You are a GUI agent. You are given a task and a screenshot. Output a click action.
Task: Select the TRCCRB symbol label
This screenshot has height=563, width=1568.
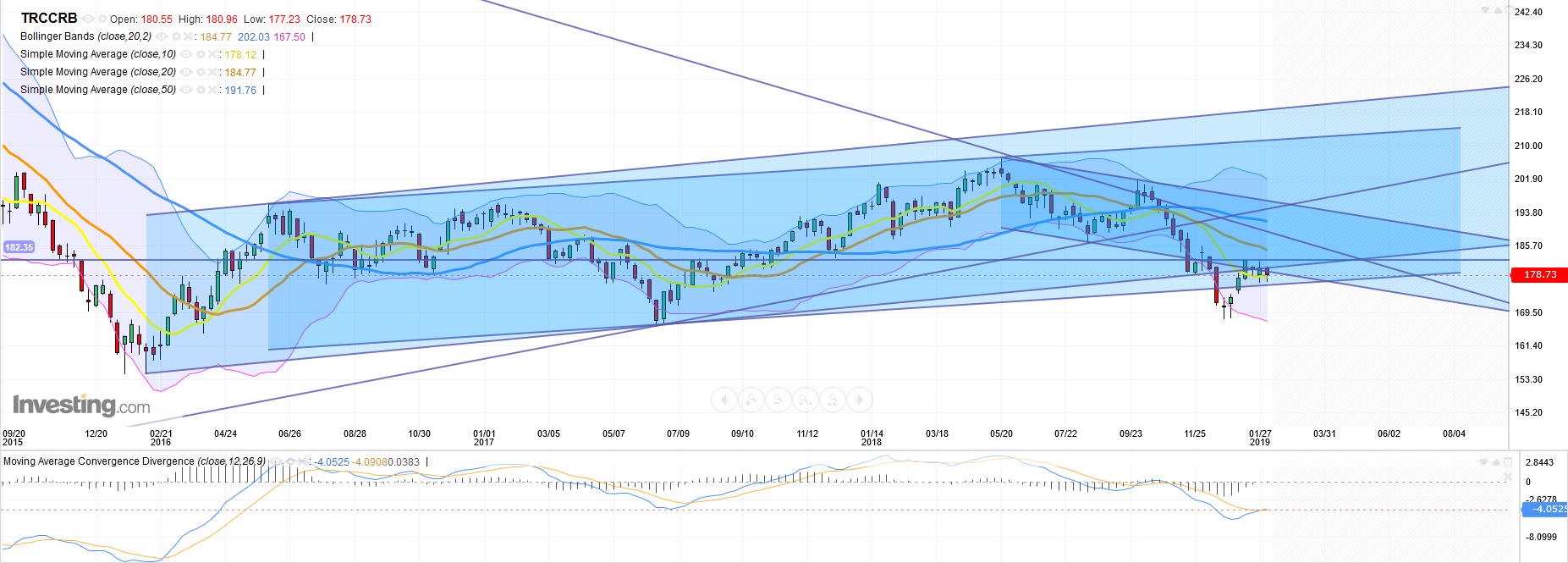pyautogui.click(x=49, y=19)
